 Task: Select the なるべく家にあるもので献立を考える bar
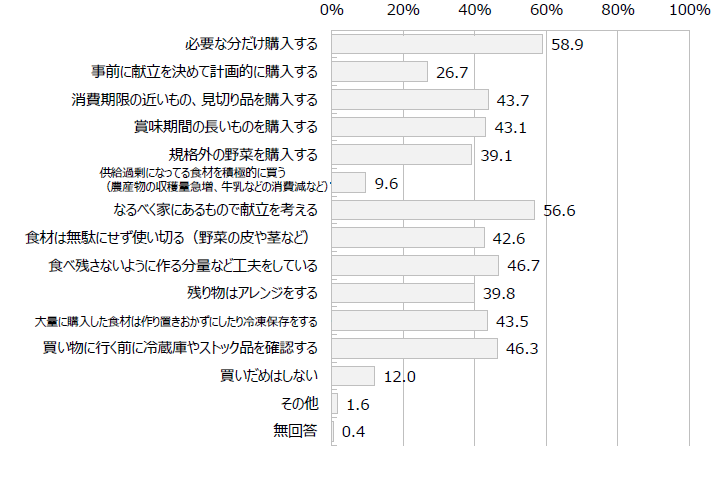click(x=433, y=210)
